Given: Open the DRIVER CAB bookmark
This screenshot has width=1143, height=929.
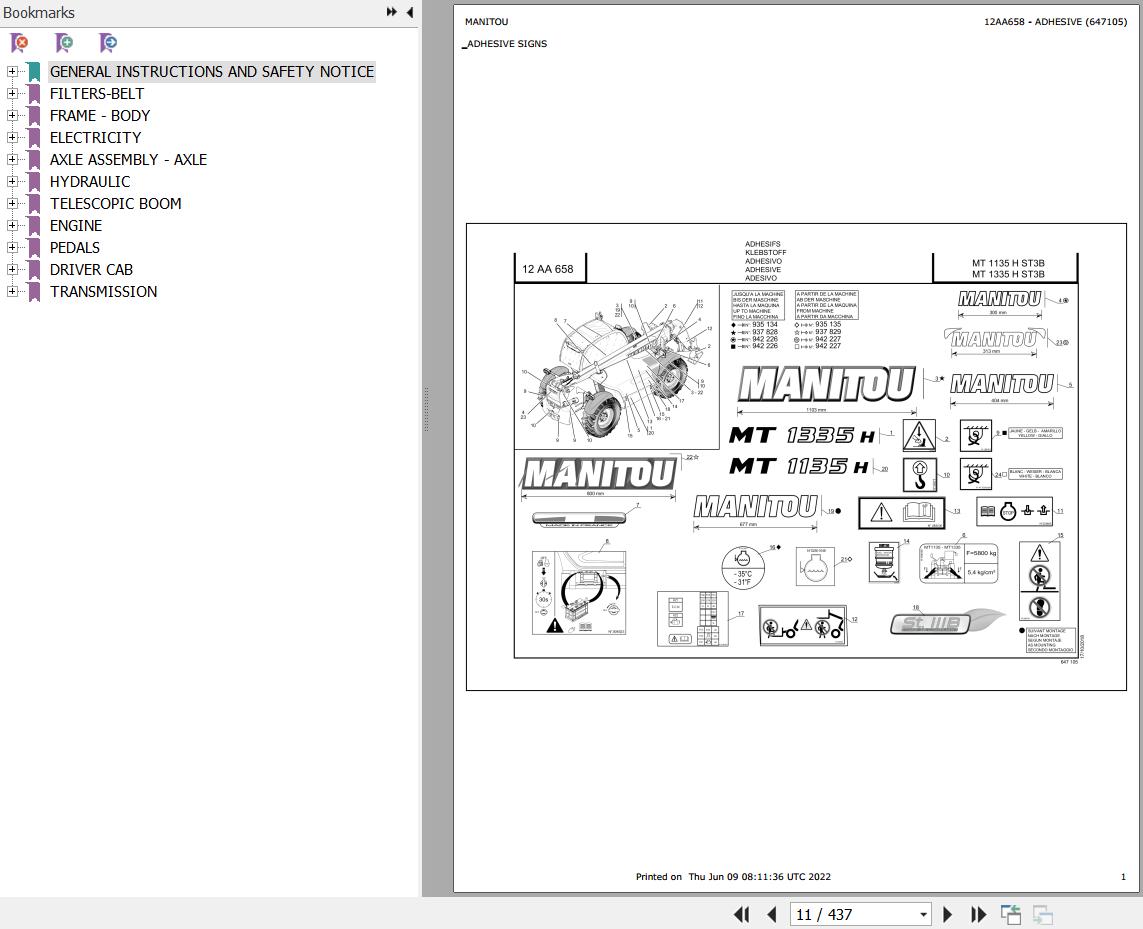Looking at the screenshot, I should [x=91, y=269].
